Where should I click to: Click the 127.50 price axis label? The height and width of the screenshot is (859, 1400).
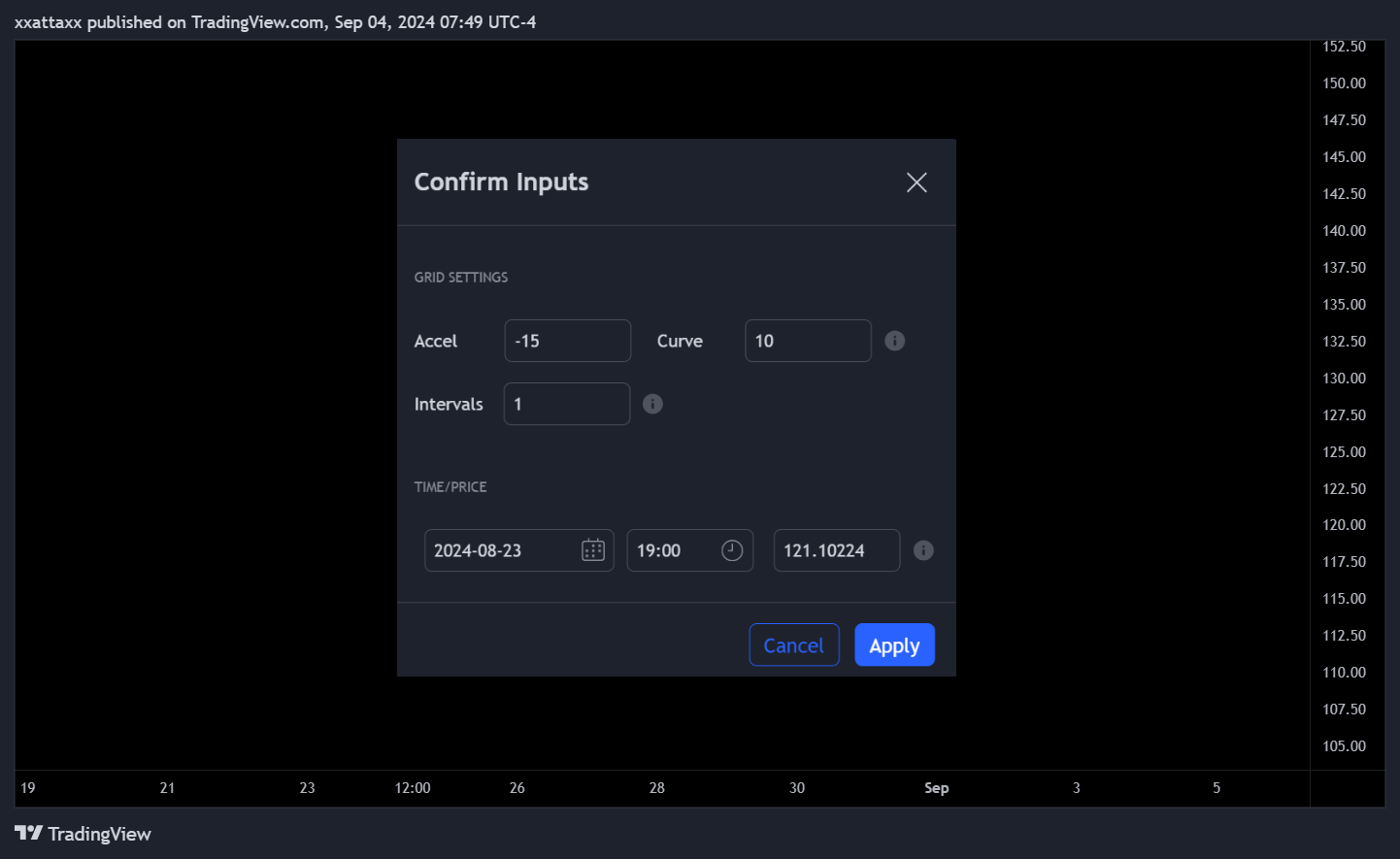click(1344, 415)
